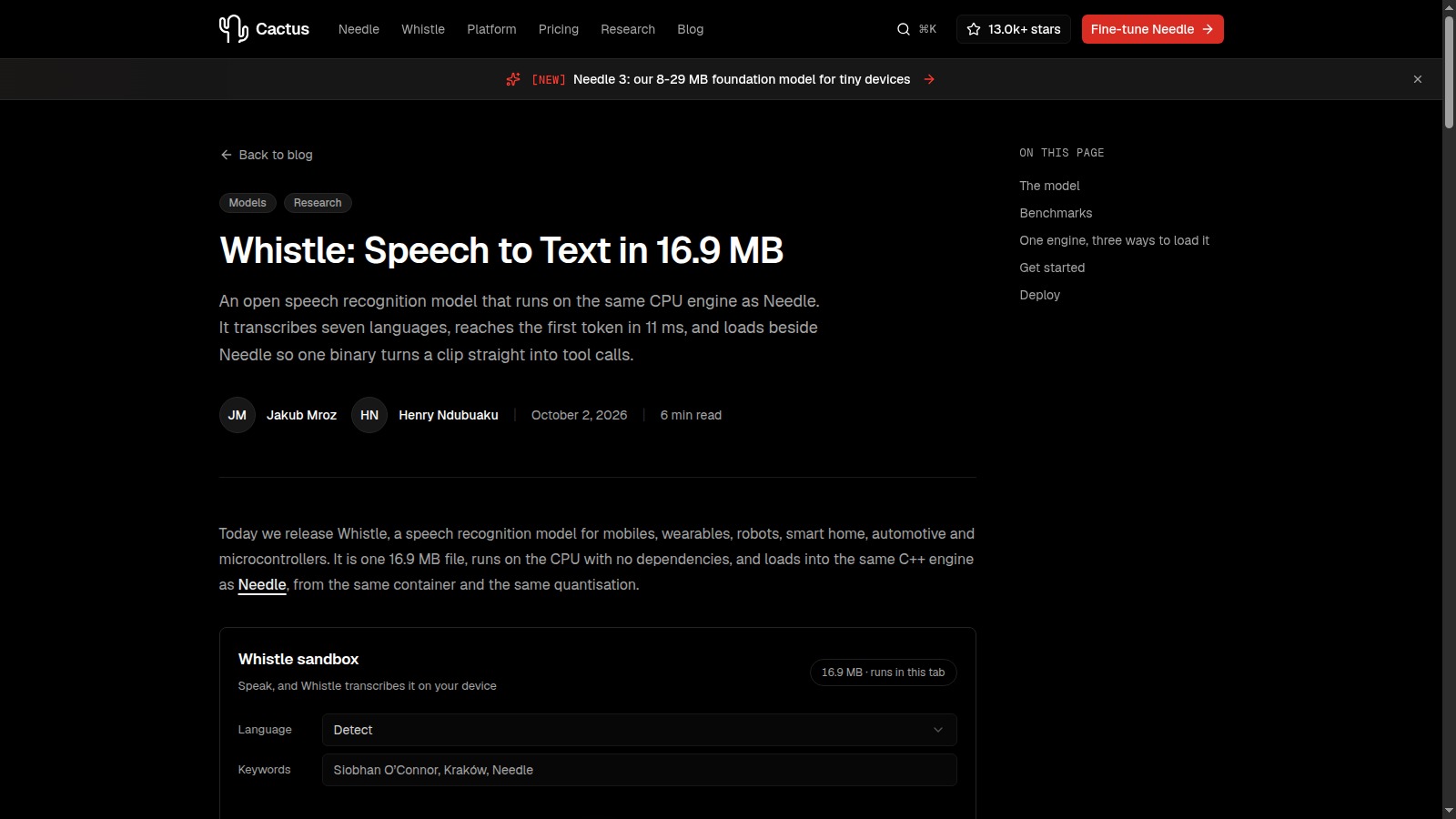Click the Language label
This screenshot has height=819, width=1456.
click(x=265, y=730)
